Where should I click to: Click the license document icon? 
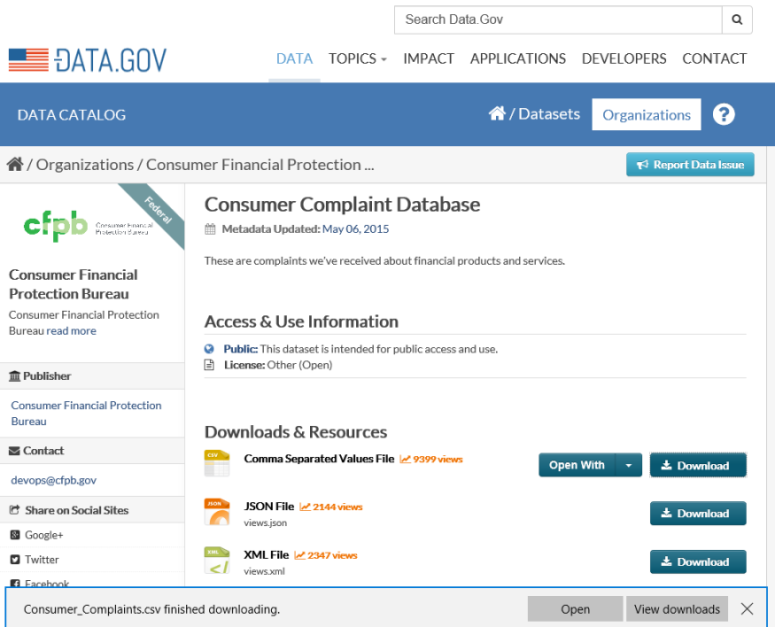point(209,365)
